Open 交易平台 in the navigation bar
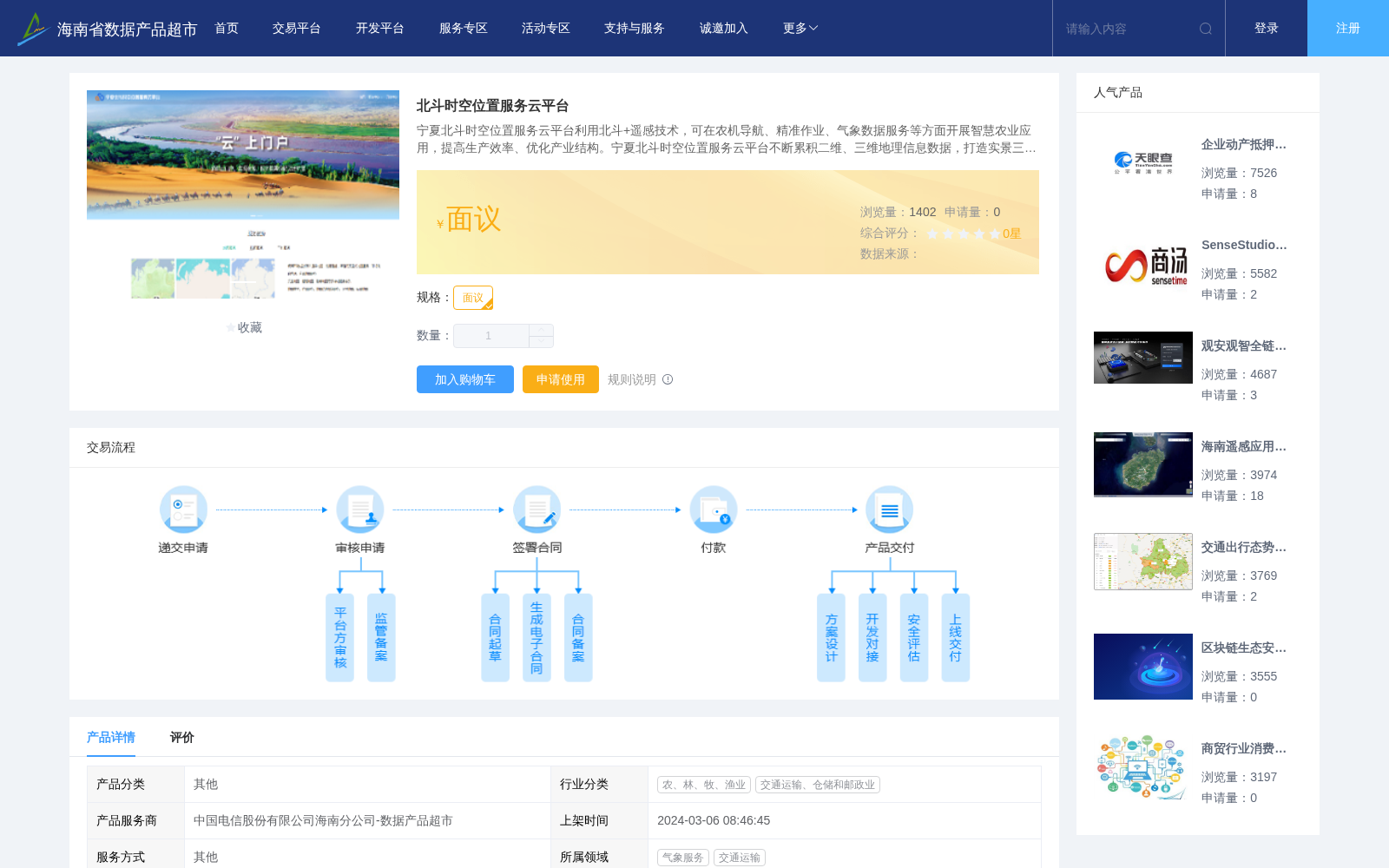The image size is (1389, 868). click(x=297, y=29)
